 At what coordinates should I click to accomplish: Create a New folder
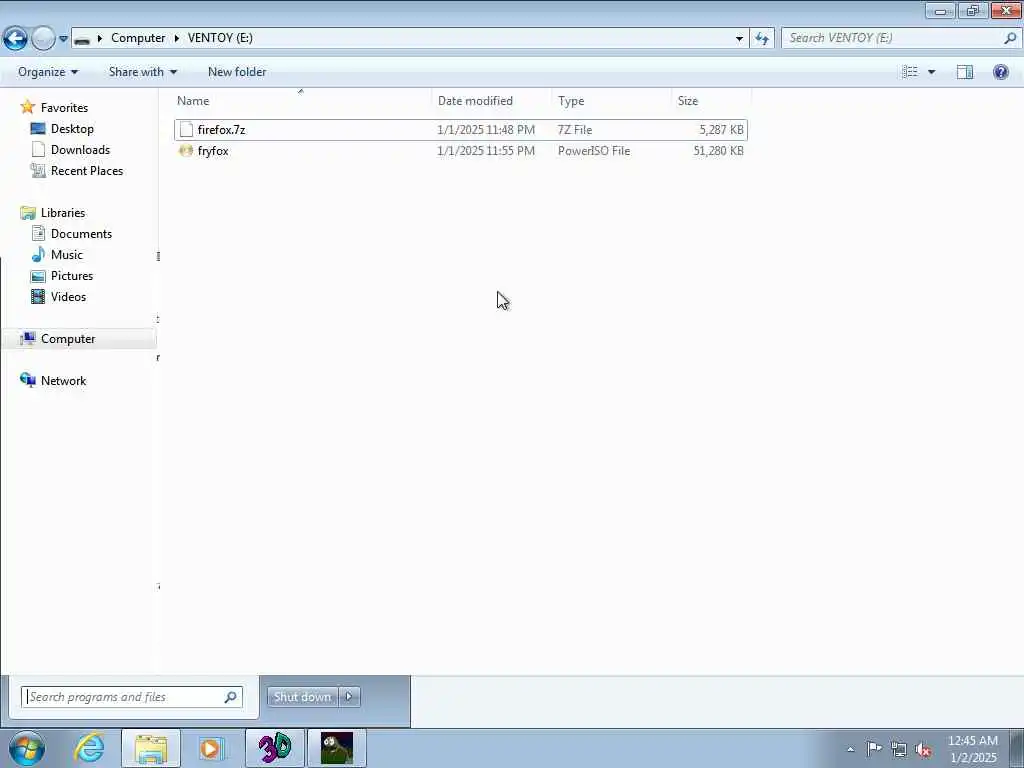point(237,72)
